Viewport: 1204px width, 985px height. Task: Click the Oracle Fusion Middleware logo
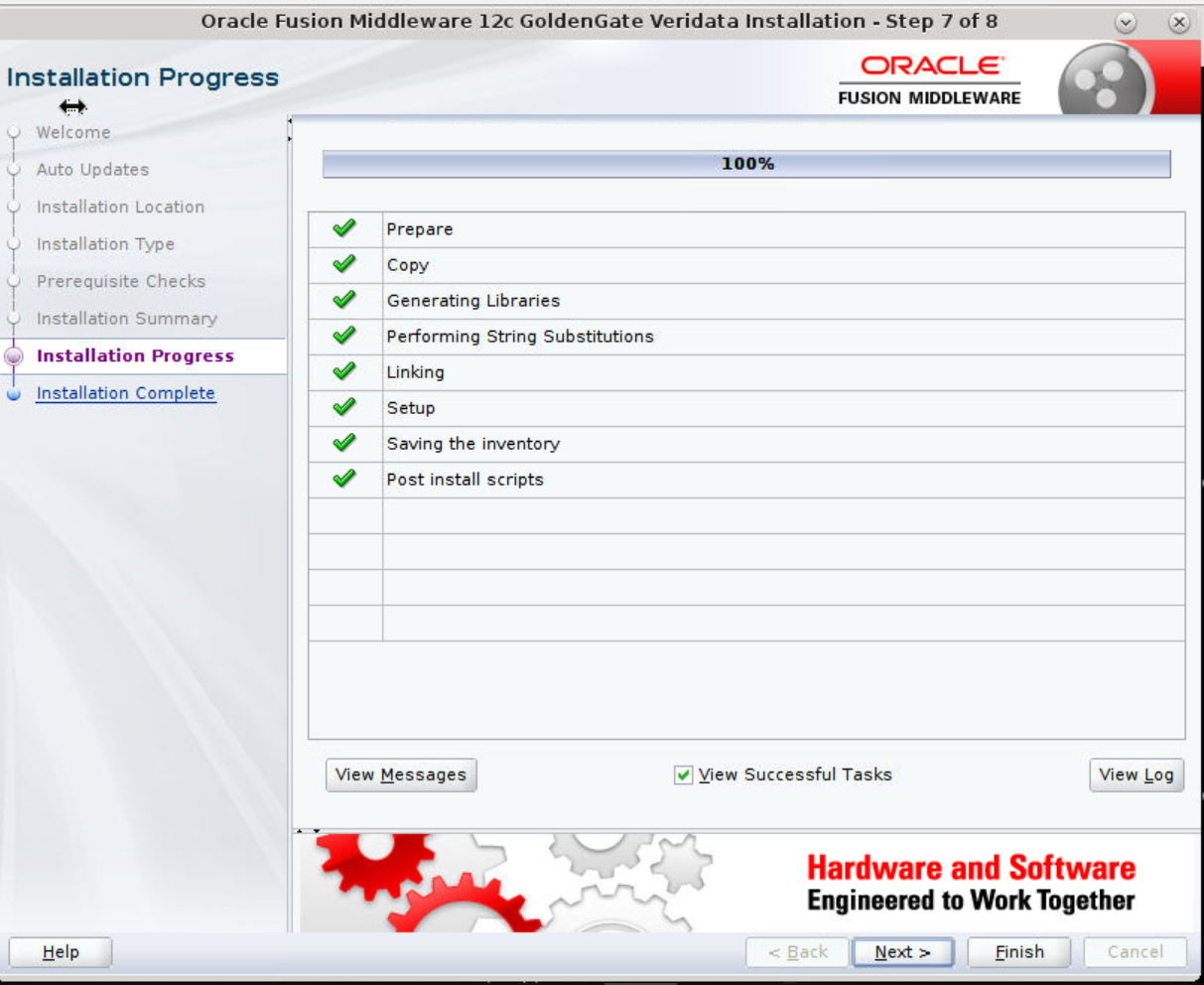point(929,80)
